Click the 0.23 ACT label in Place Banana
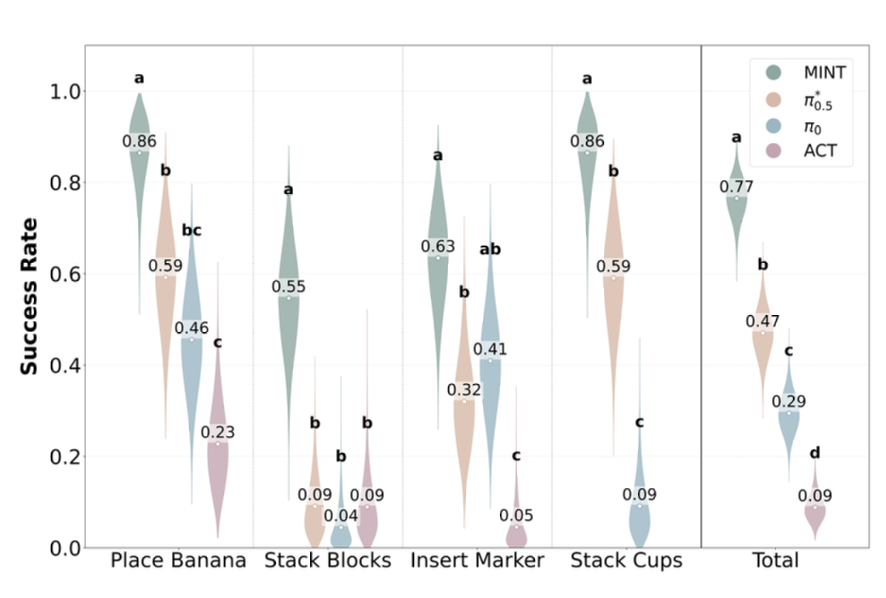Image resolution: width=886 pixels, height=598 pixels. [218, 432]
